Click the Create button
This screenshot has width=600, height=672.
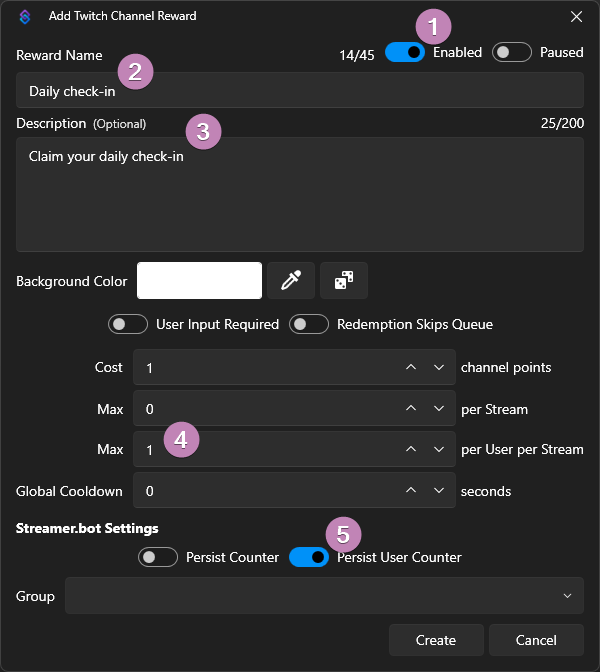point(436,640)
